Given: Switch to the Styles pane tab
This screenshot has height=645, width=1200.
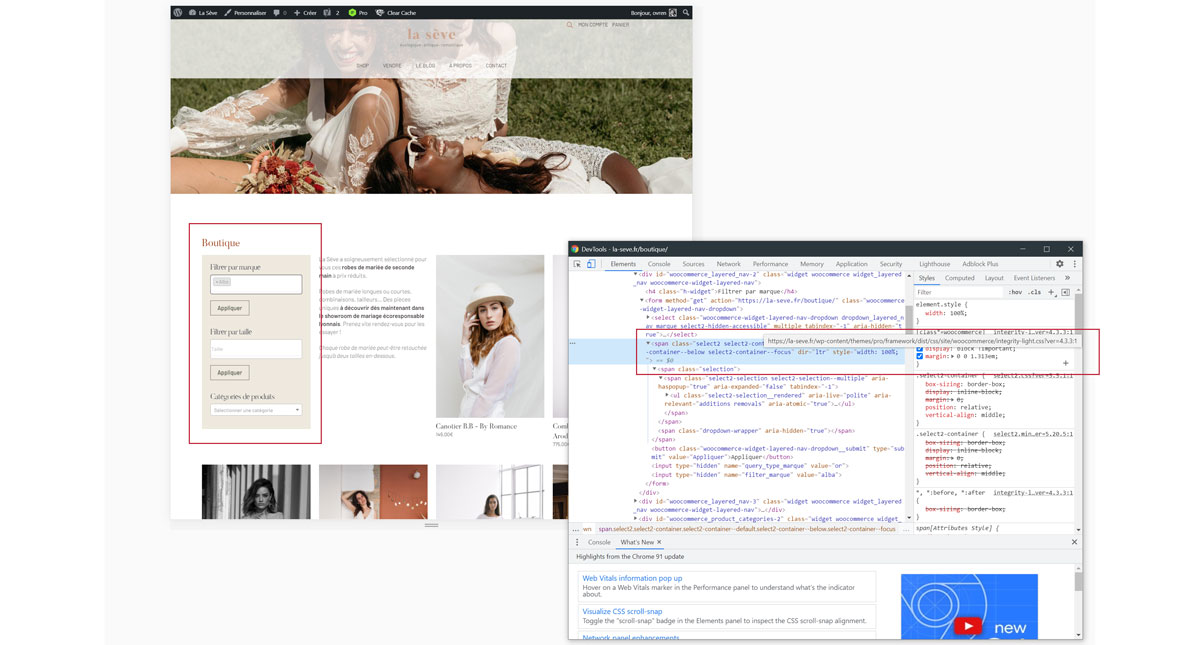Looking at the screenshot, I should (x=927, y=278).
